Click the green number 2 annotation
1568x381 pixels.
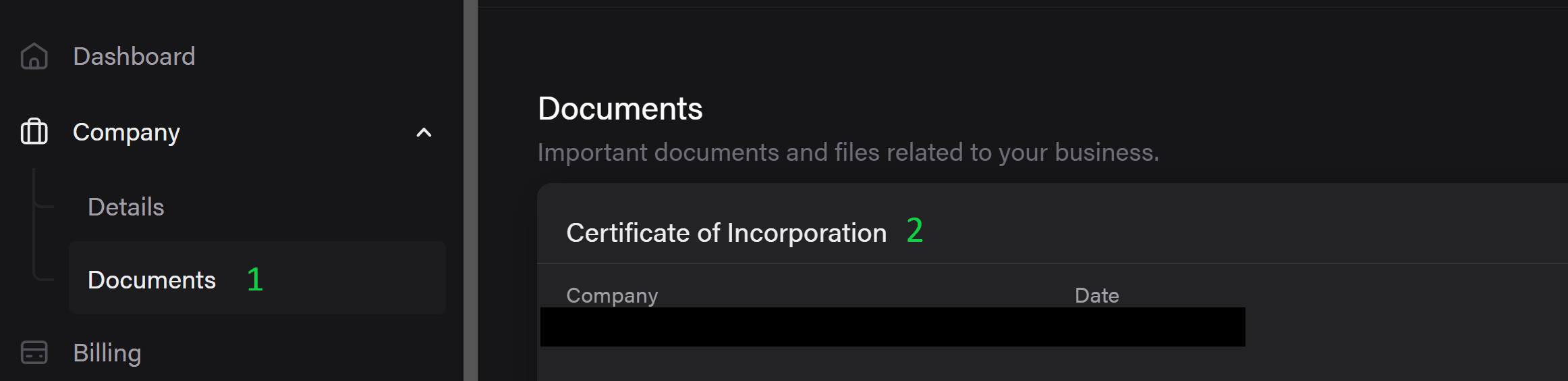click(915, 230)
